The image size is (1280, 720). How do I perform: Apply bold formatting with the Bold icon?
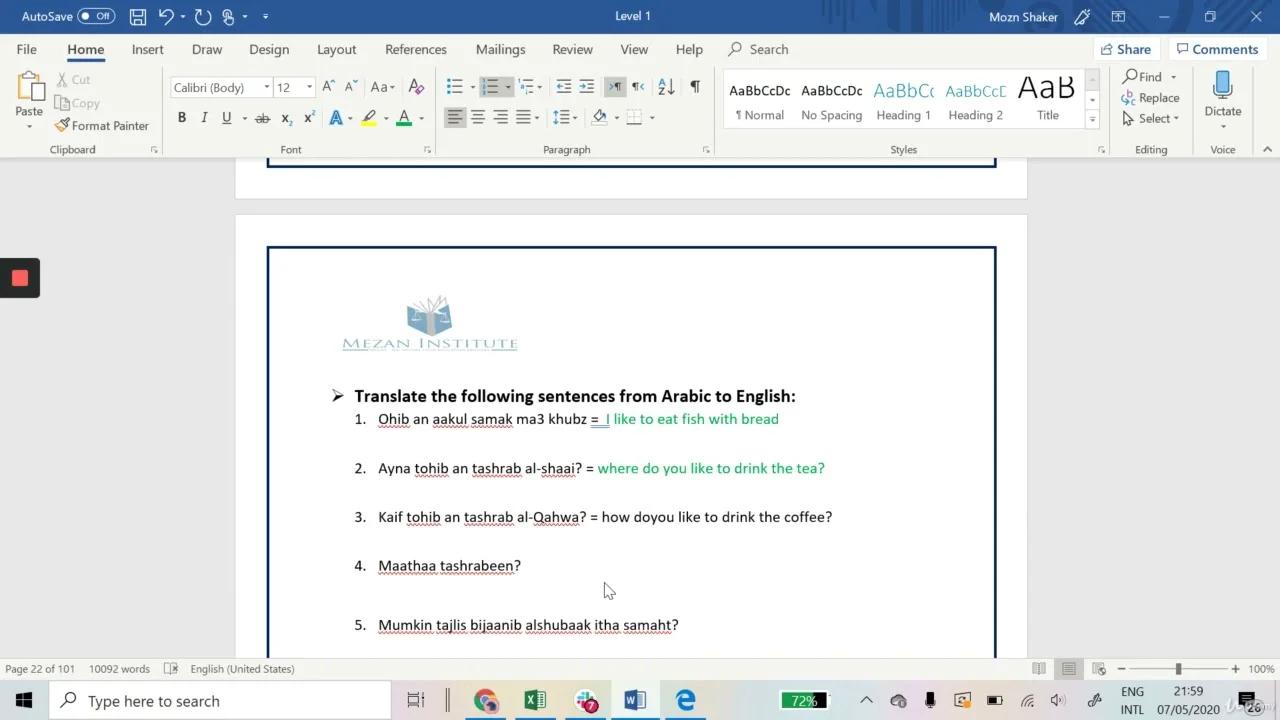[x=181, y=117]
